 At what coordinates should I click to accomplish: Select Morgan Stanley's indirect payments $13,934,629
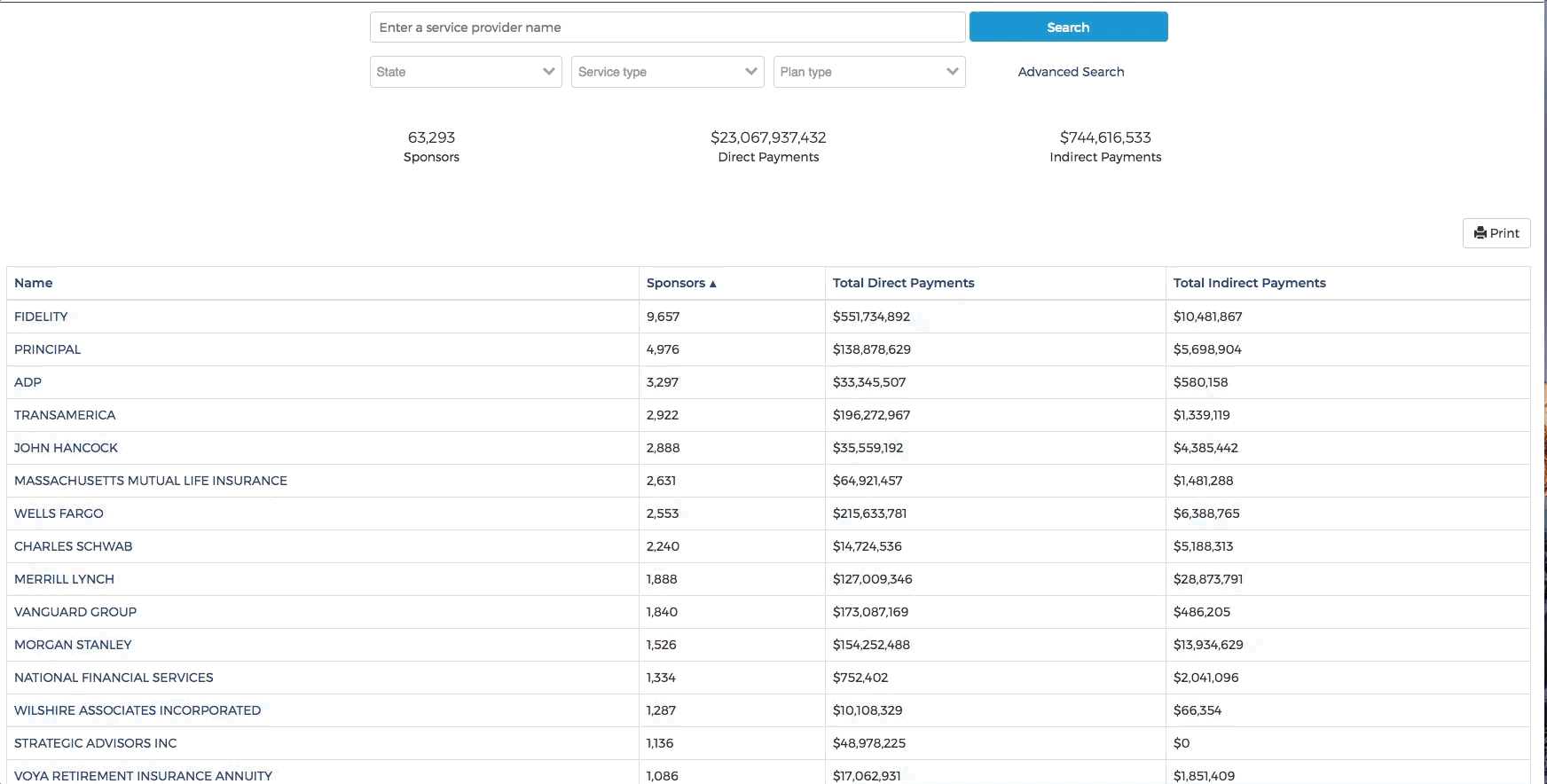[x=1208, y=645]
